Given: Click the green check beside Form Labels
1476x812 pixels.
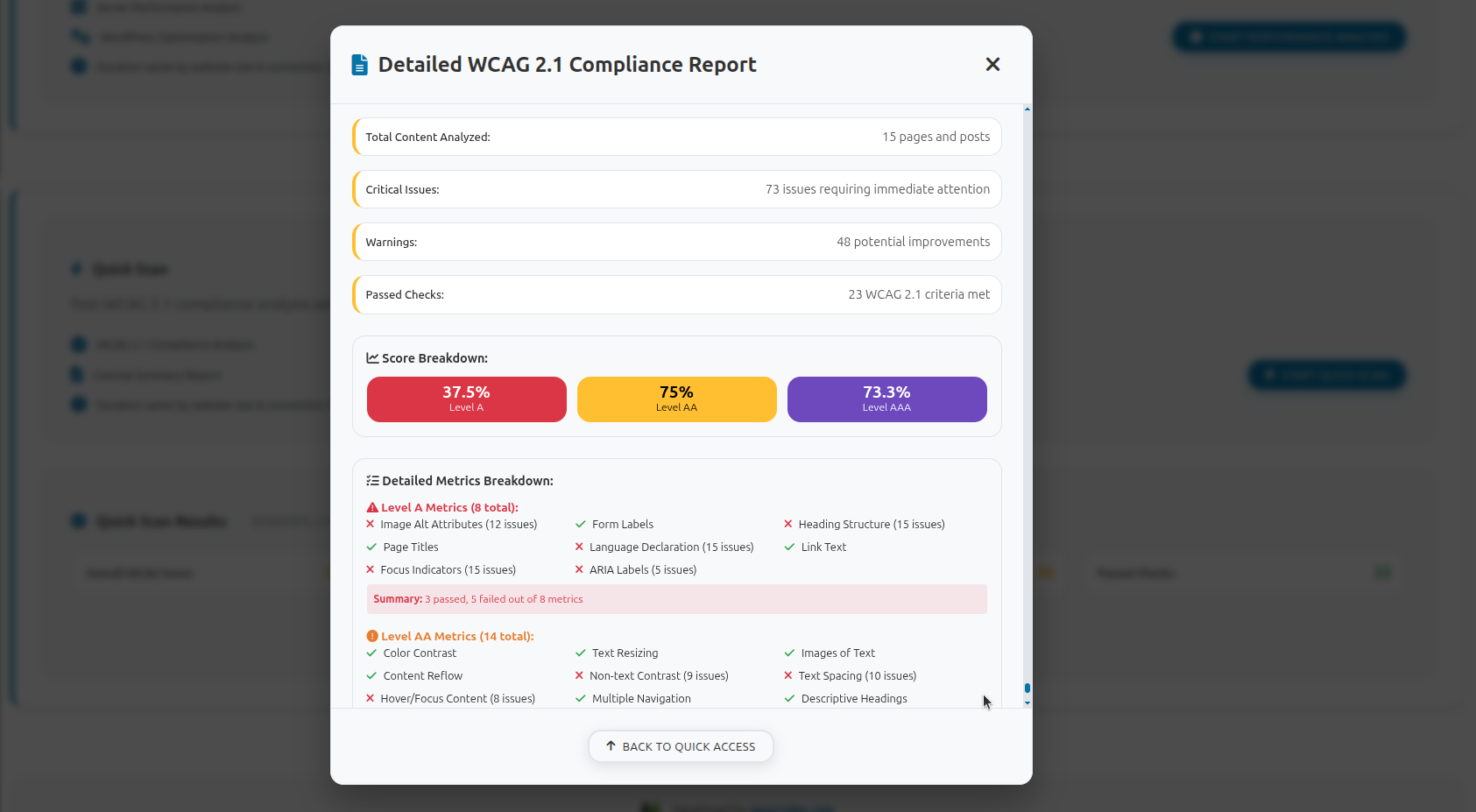Looking at the screenshot, I should pos(580,525).
